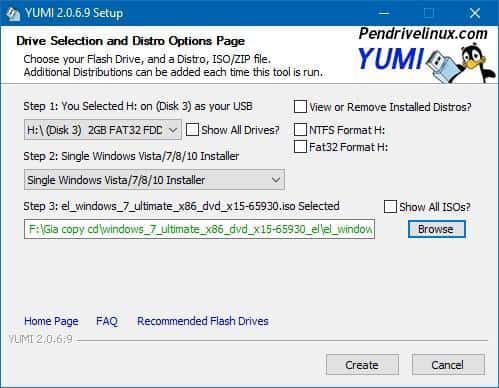Screen dimensions: 499x388
Task: Open the FAQ link
Action: coord(107,321)
